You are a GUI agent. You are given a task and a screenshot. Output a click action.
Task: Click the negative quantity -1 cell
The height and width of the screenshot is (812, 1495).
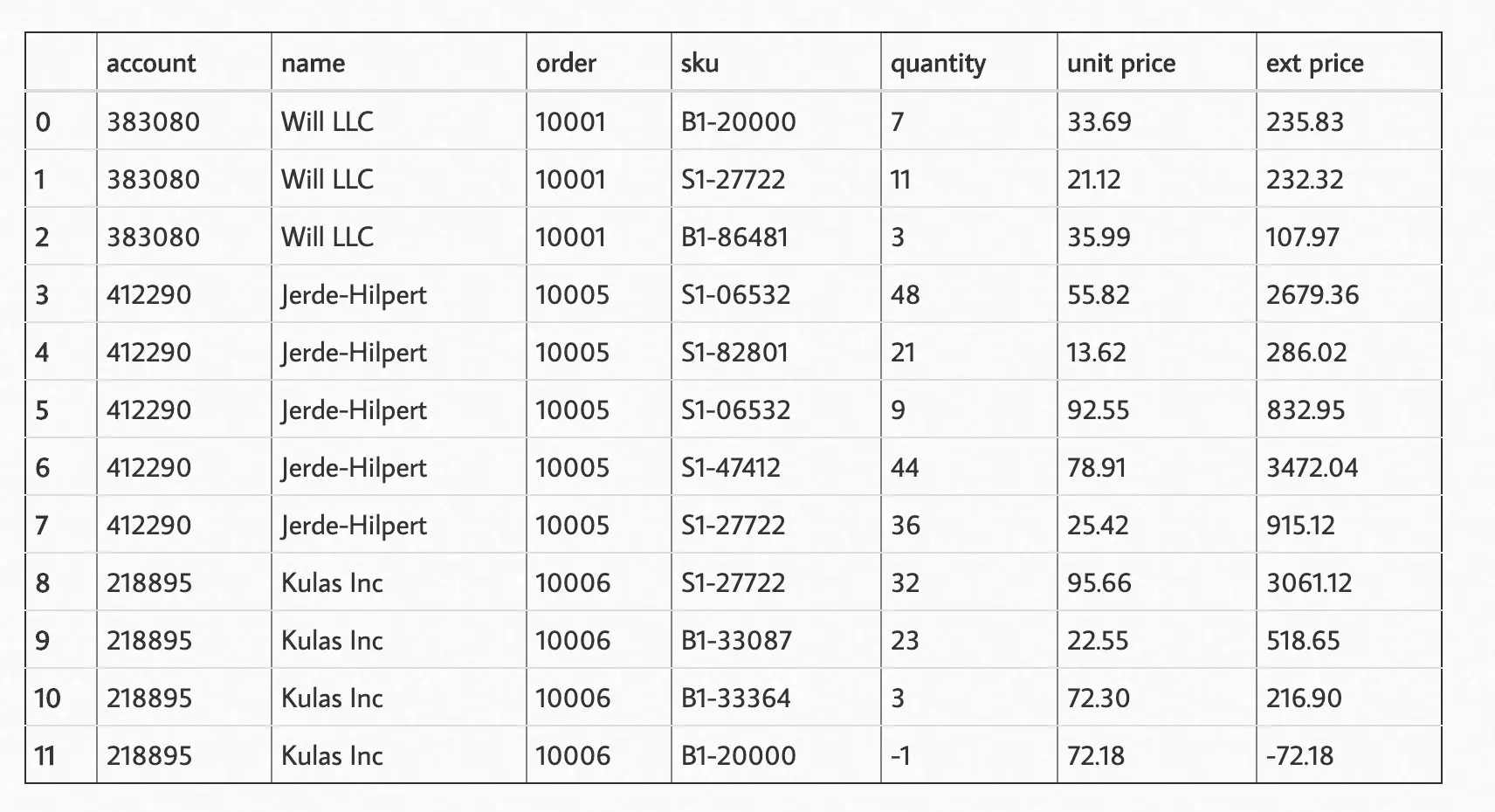(x=900, y=755)
